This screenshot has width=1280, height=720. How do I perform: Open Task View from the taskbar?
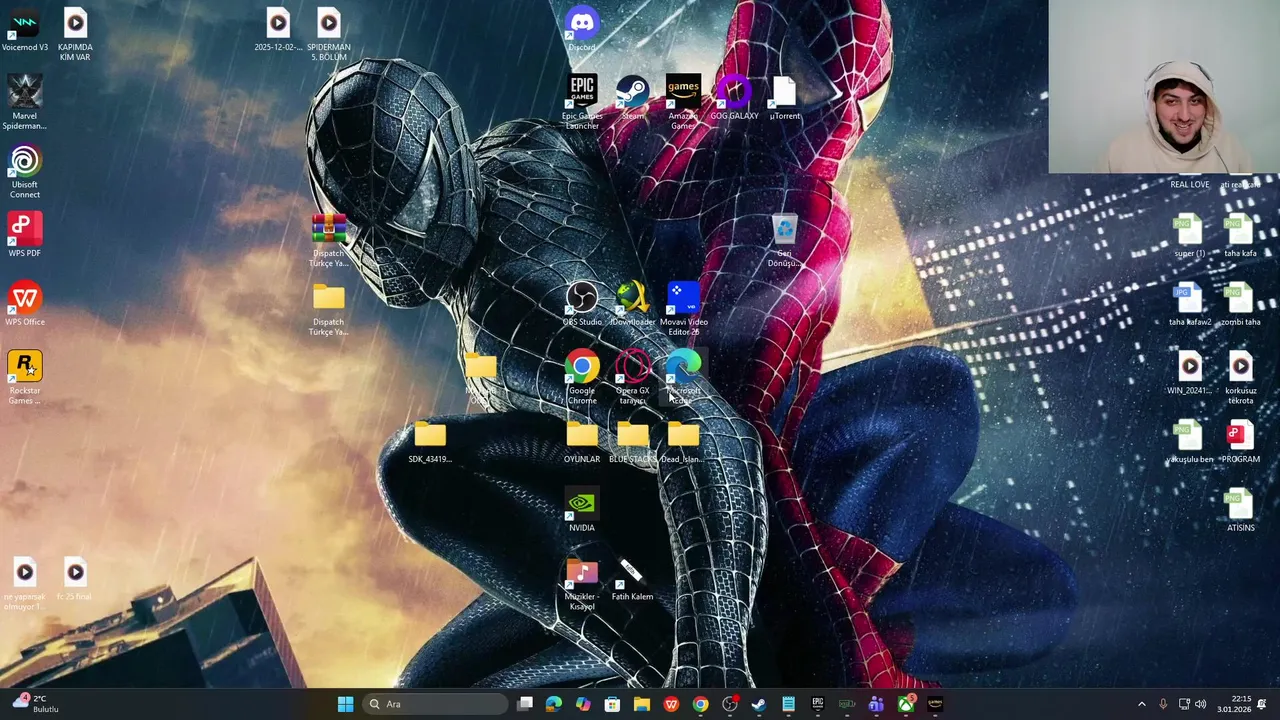525,704
